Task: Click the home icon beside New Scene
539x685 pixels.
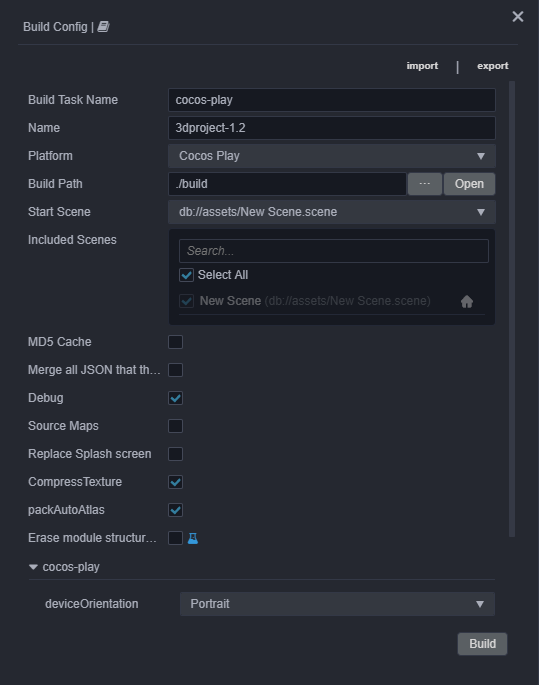Action: (x=467, y=301)
